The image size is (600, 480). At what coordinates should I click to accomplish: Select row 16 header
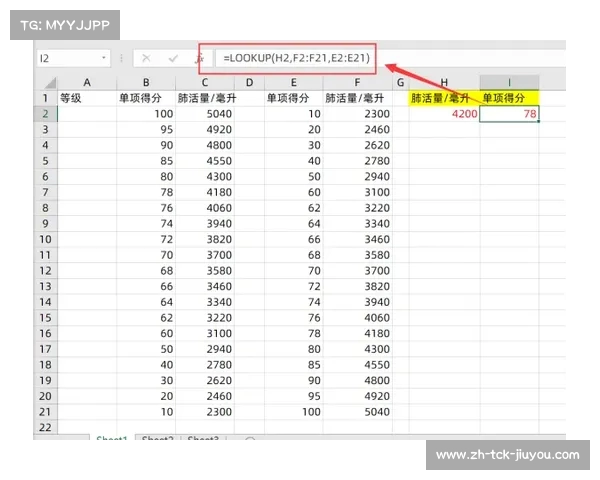tap(45, 333)
